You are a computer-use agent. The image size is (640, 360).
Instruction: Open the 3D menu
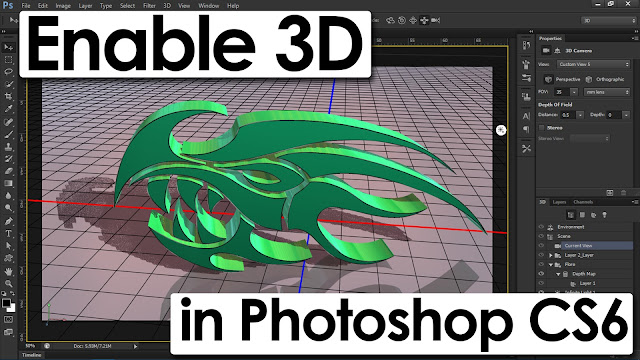pyautogui.click(x=167, y=6)
